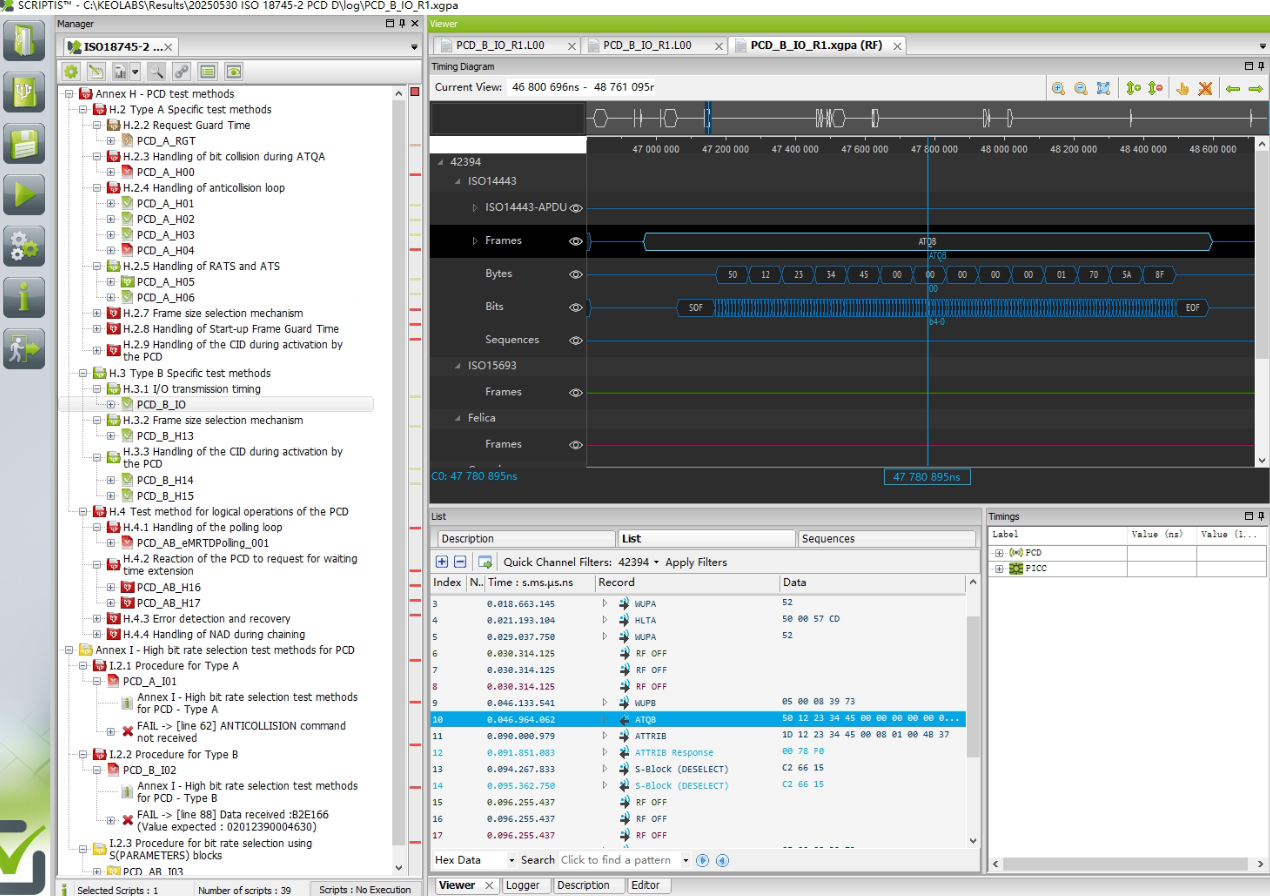Click the chain link icon in Manager toolbar
This screenshot has height=896, width=1270.
[x=181, y=71]
